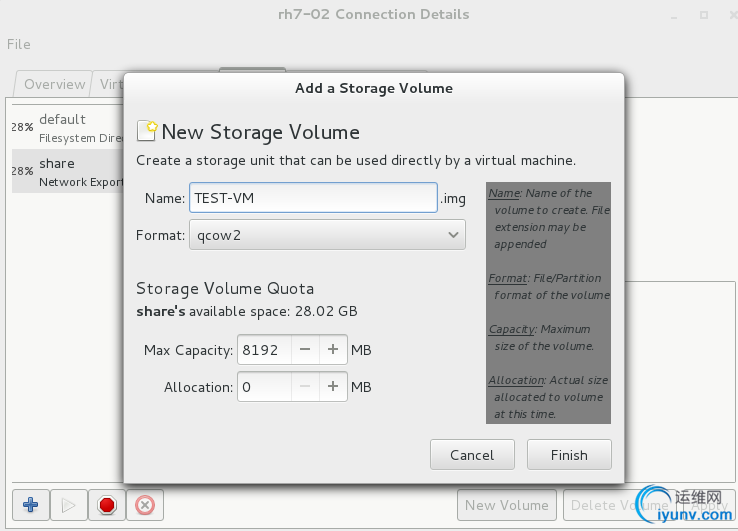Click the Cancel button
The width and height of the screenshot is (738, 531).
pyautogui.click(x=472, y=455)
